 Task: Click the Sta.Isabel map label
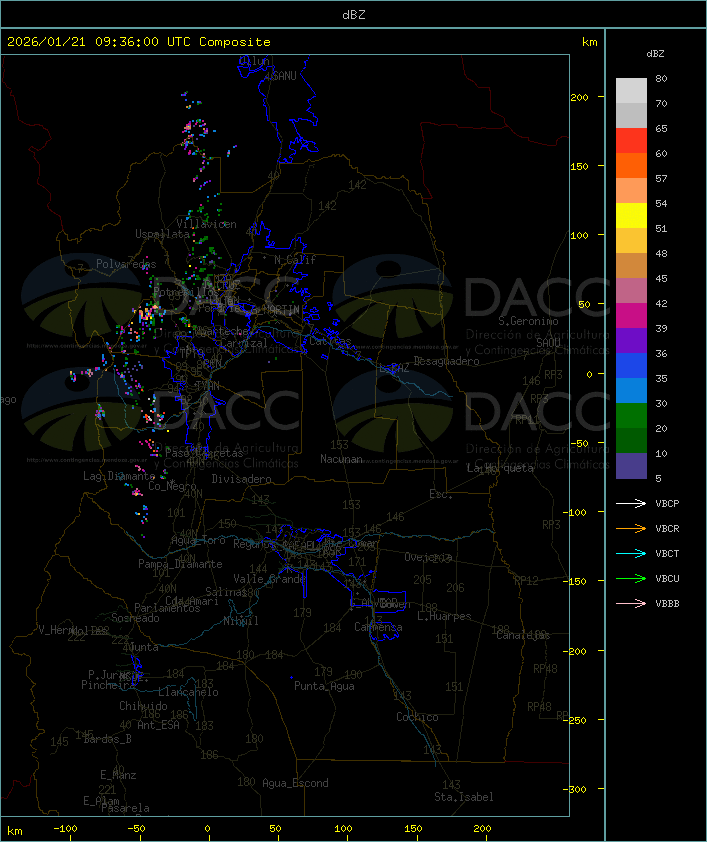(x=464, y=797)
